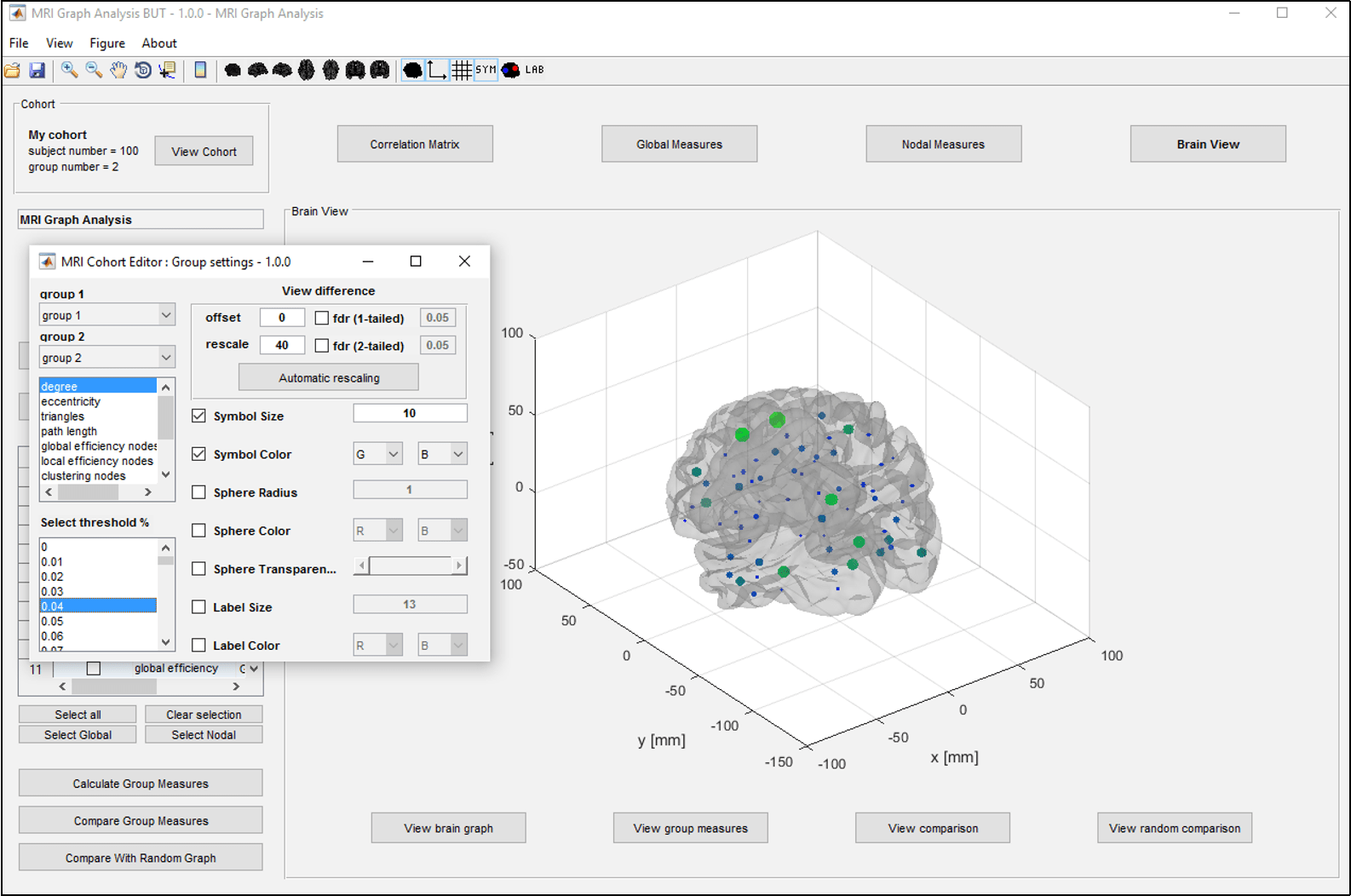Click Calculate Group Measures
Viewport: 1351px width, 896px height.
[x=141, y=784]
